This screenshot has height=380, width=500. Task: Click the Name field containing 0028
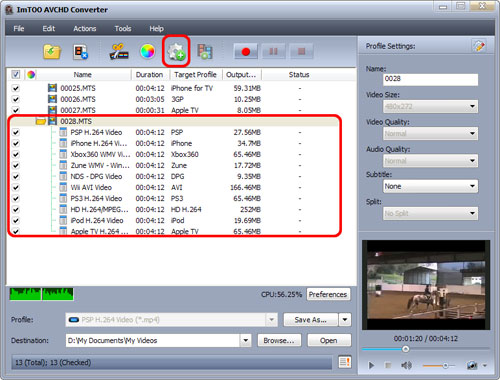(430, 79)
